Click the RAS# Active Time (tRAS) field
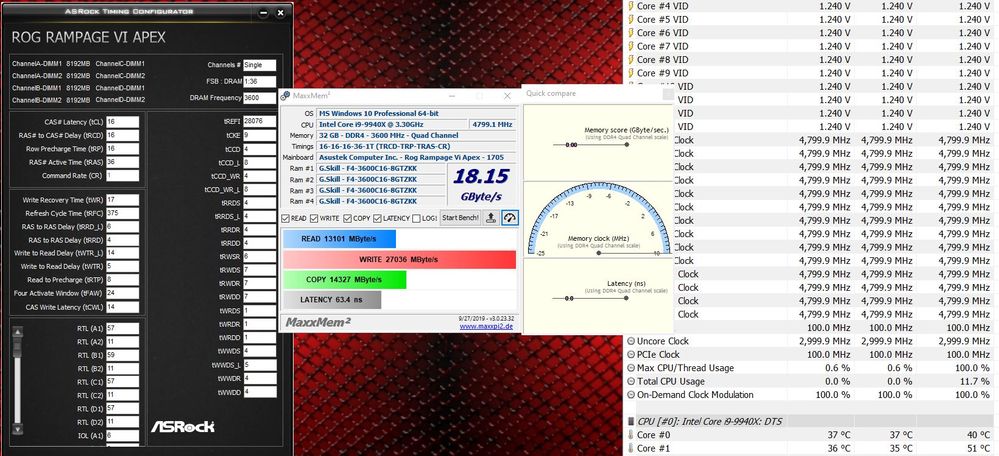 pos(122,162)
